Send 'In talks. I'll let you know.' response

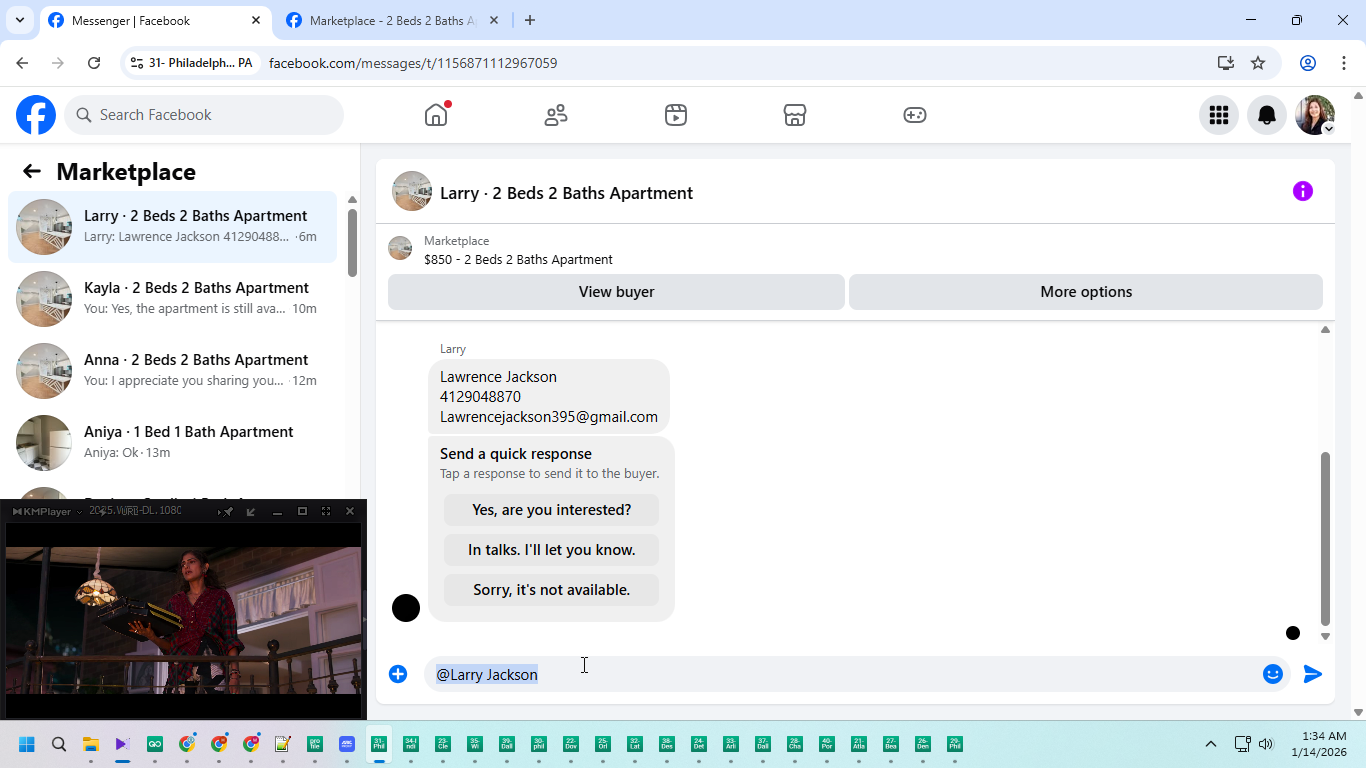tap(552, 550)
